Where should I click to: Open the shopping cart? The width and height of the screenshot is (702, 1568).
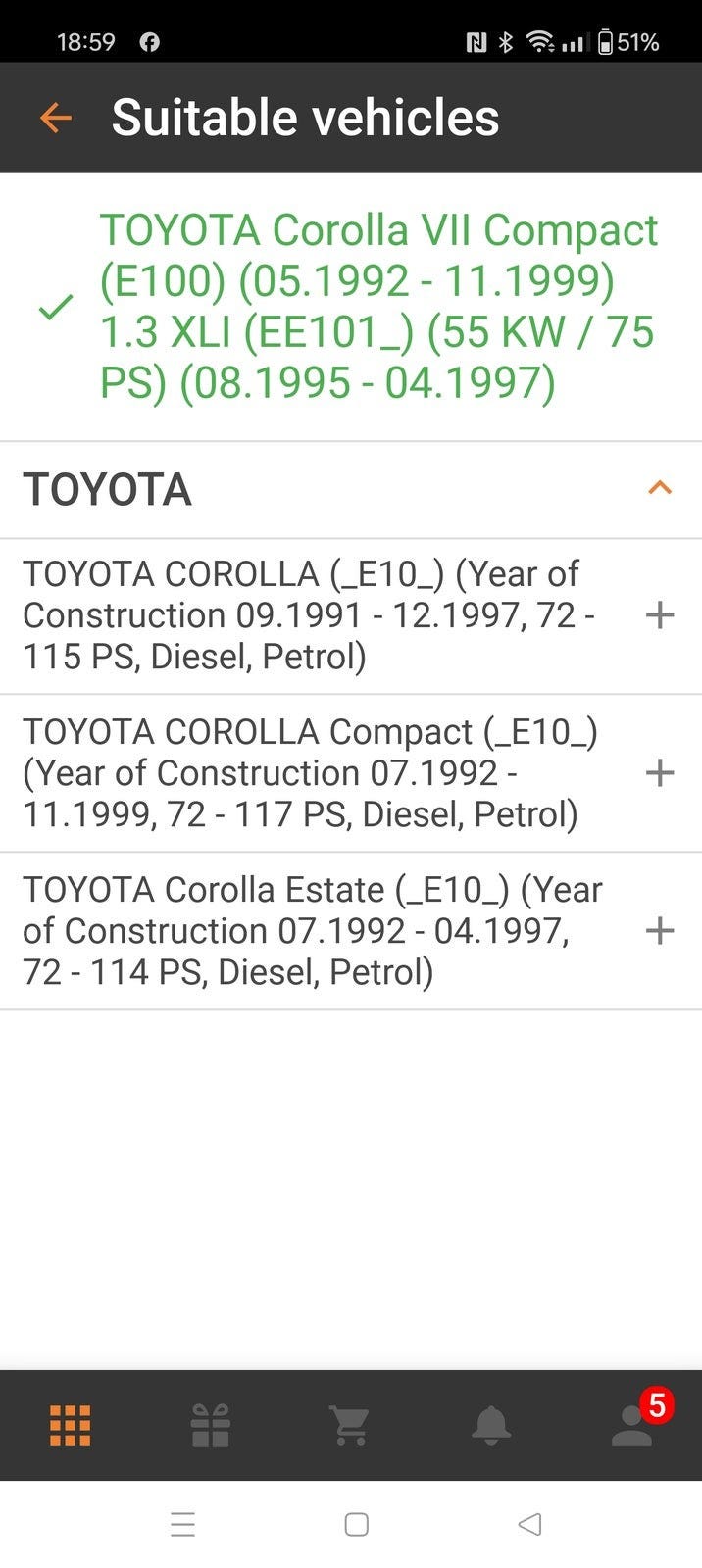tap(350, 1425)
